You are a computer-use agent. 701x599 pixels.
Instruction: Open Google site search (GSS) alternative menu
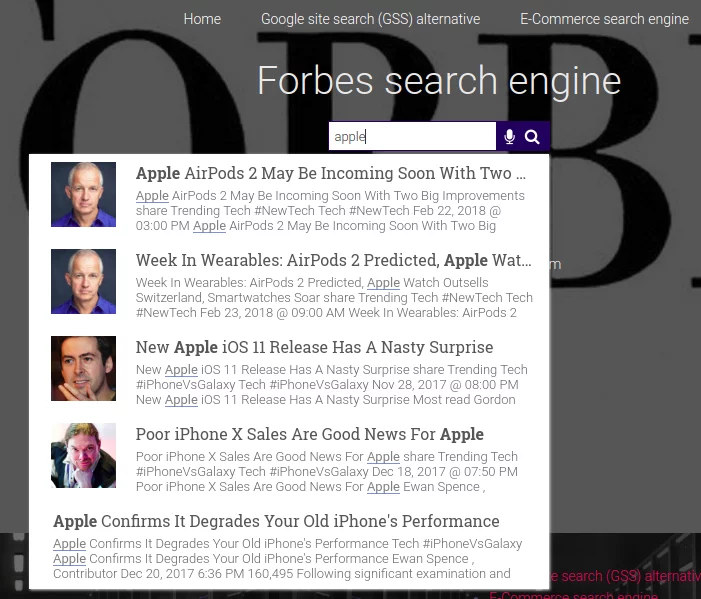pyautogui.click(x=370, y=19)
